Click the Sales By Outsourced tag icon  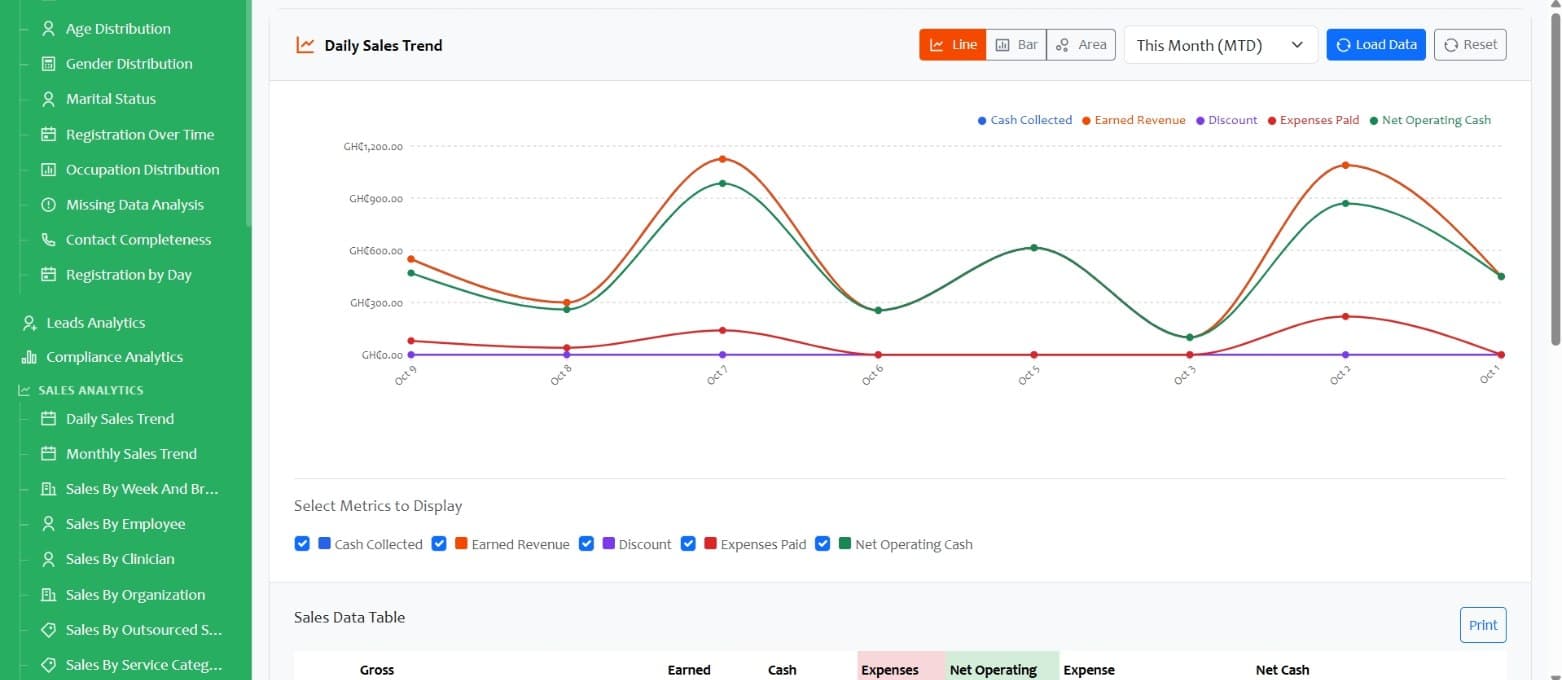coord(48,630)
